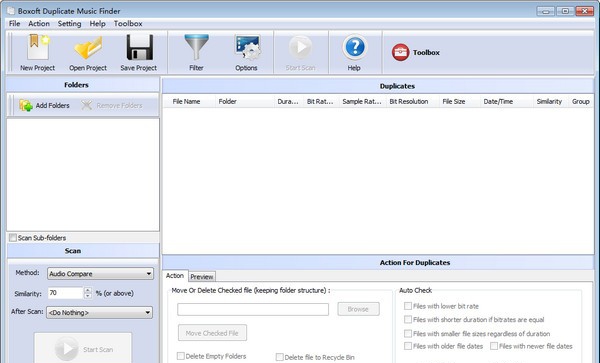600x363 pixels.
Task: Open the After Scan dropdown showing Do Nothing
Action: (99, 313)
